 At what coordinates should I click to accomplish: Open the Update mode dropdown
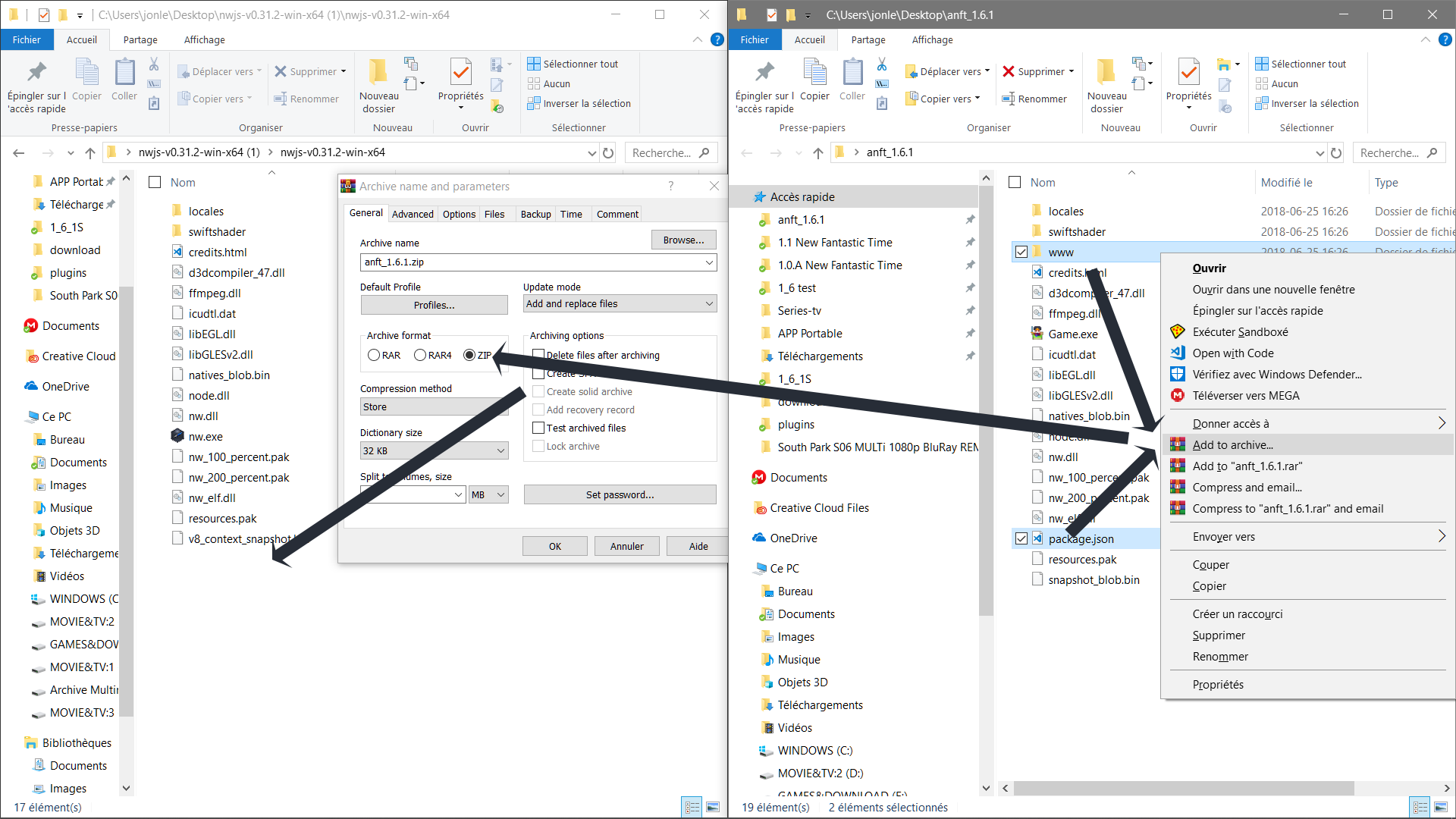pyautogui.click(x=620, y=303)
